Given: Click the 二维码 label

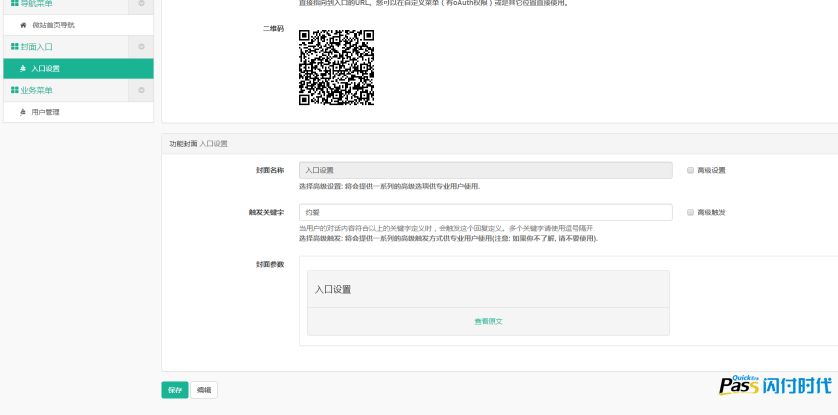Looking at the screenshot, I should [273, 29].
